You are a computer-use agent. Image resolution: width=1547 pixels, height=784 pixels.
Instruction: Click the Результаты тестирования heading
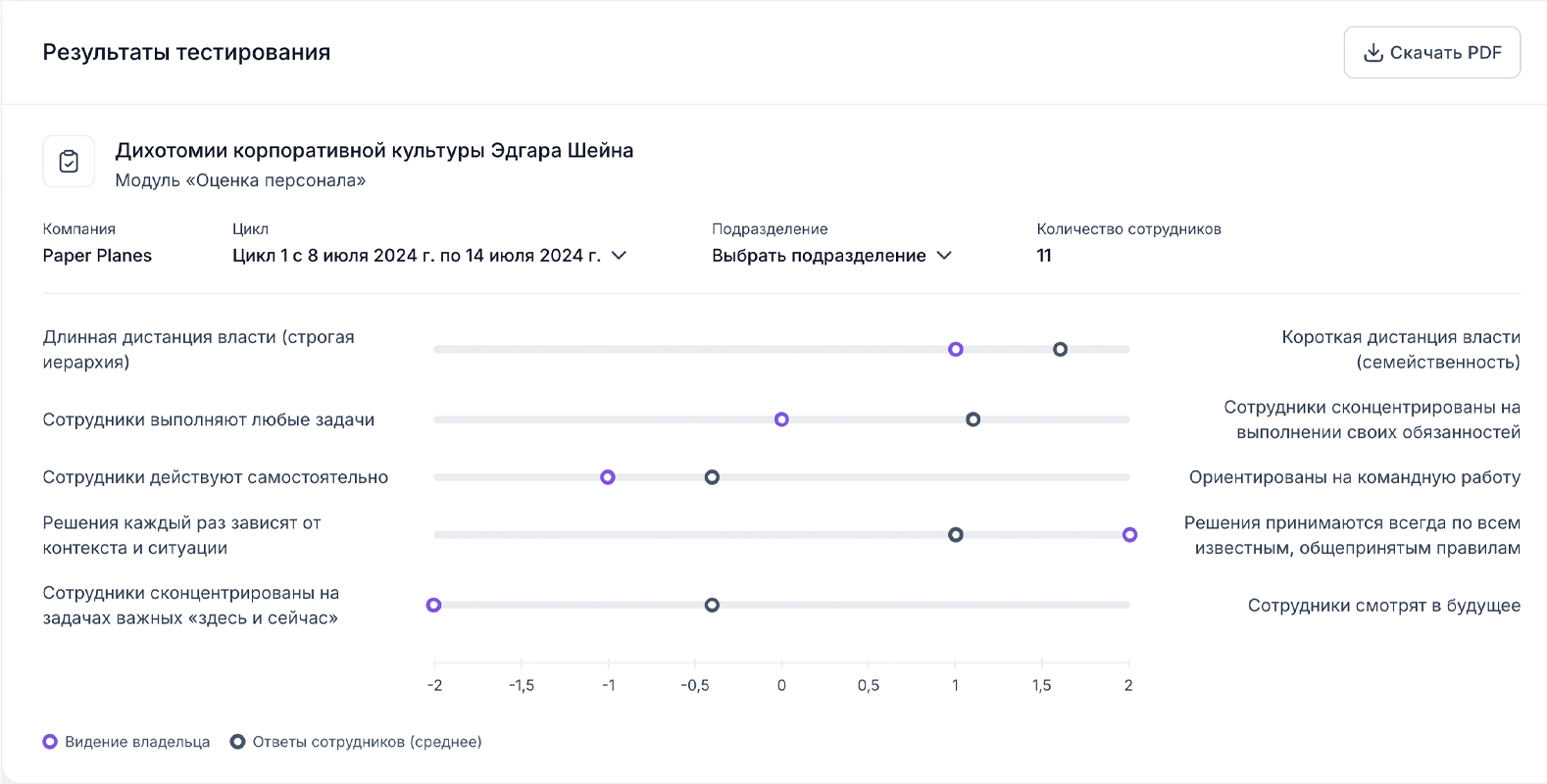pyautogui.click(x=186, y=53)
